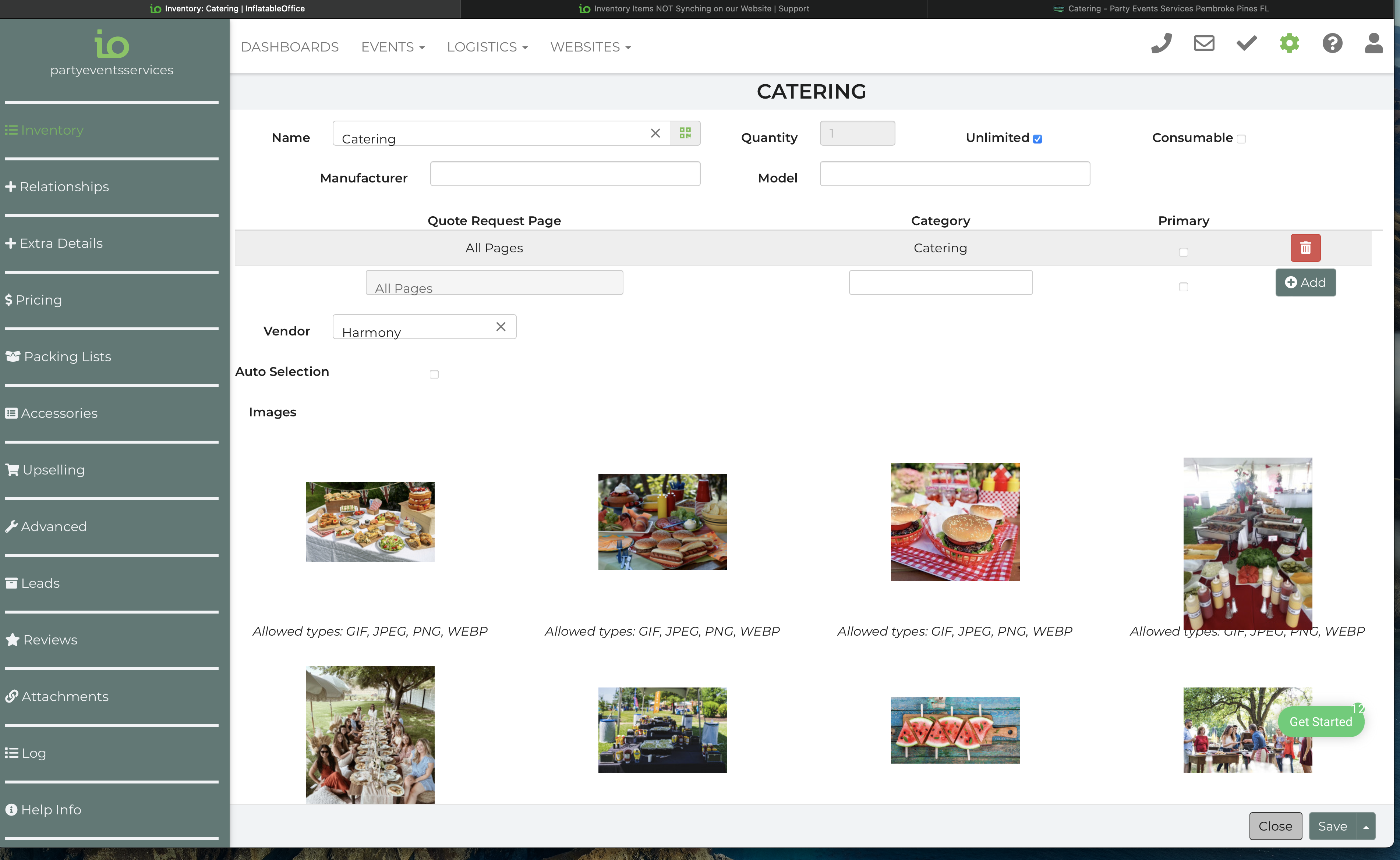
Task: Switch to the Support browser tab
Action: tap(694, 8)
